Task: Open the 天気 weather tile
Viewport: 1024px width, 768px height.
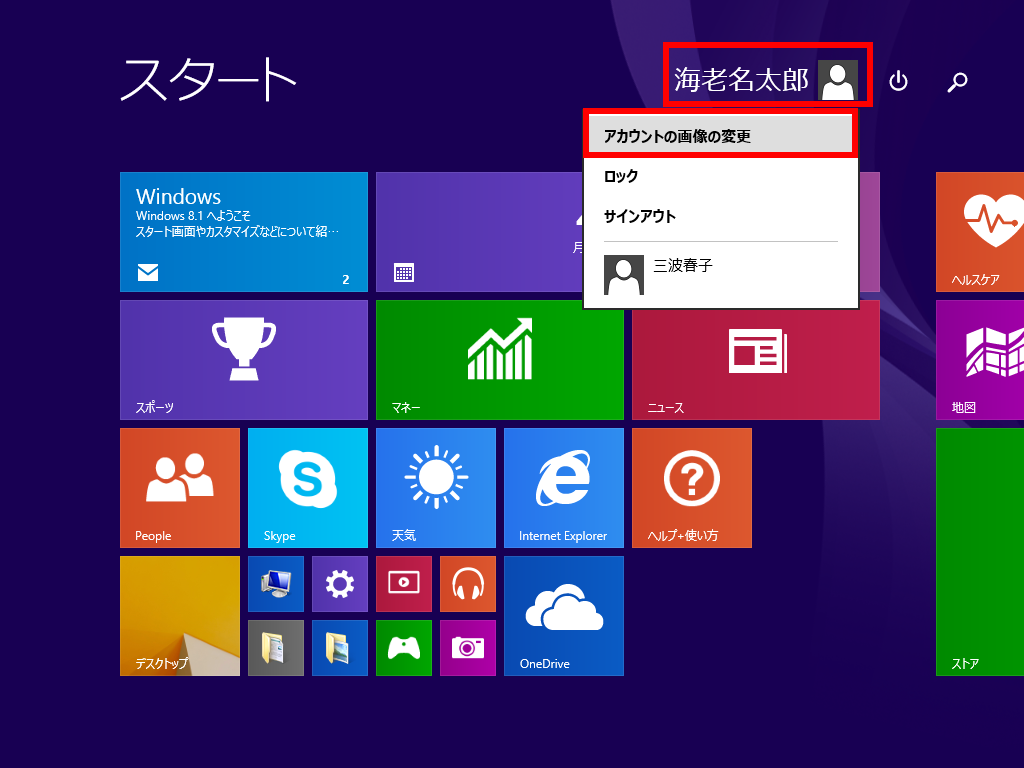Action: click(436, 488)
